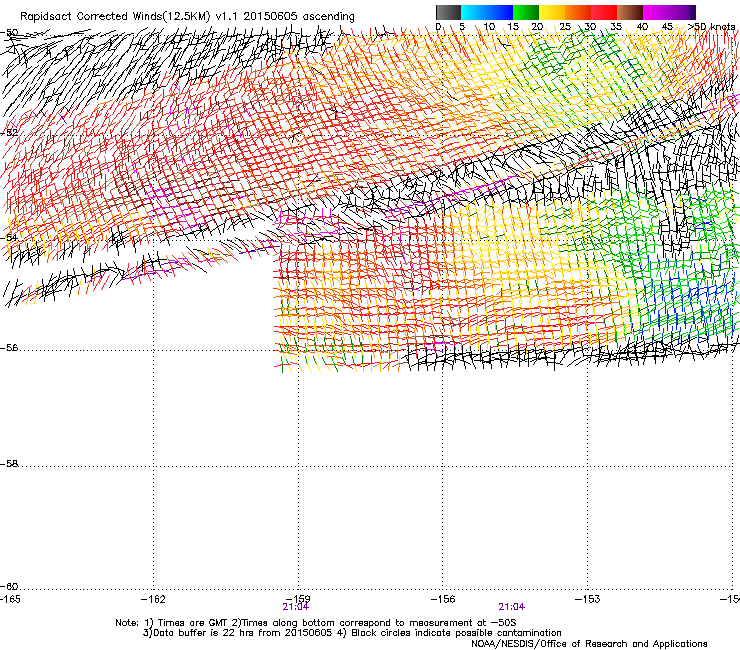Image resolution: width=740 pixels, height=650 pixels.
Task: Click the legend label '15'
Action: 513,27
